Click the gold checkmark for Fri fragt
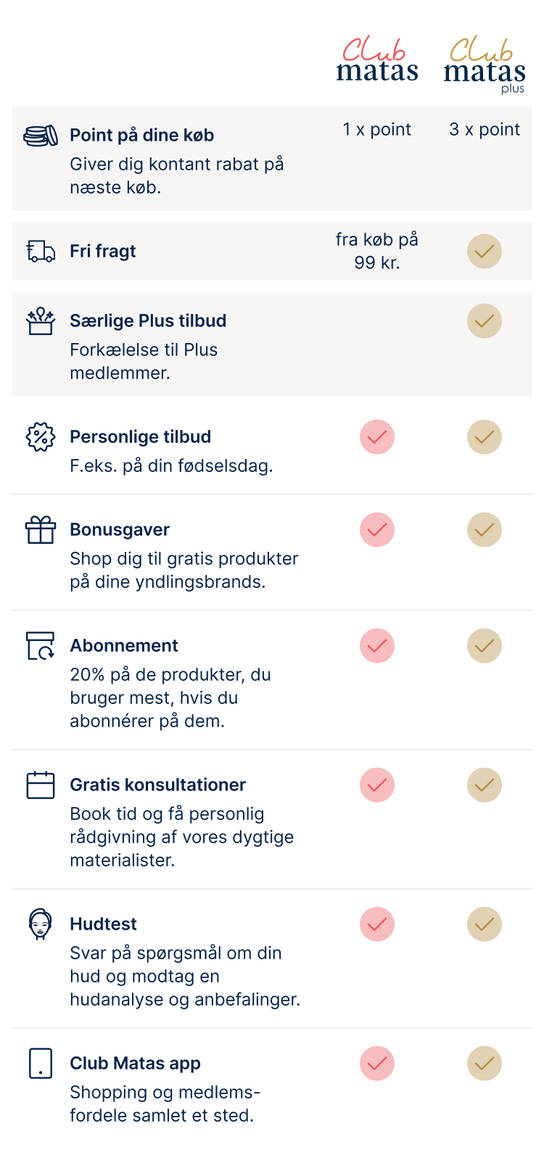544x1150 pixels. [x=485, y=252]
